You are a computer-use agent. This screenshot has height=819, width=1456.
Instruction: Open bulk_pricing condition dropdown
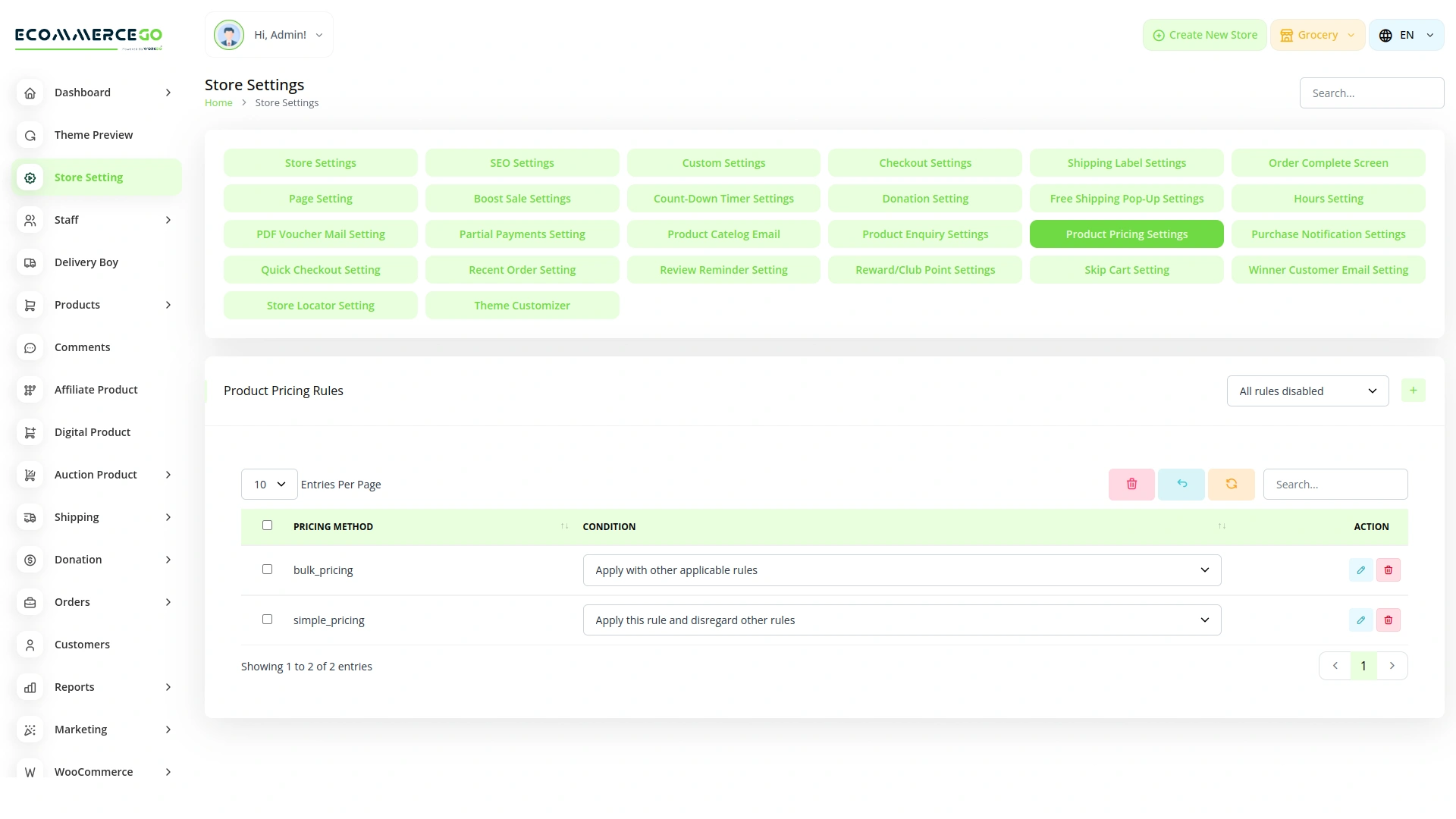pos(902,570)
